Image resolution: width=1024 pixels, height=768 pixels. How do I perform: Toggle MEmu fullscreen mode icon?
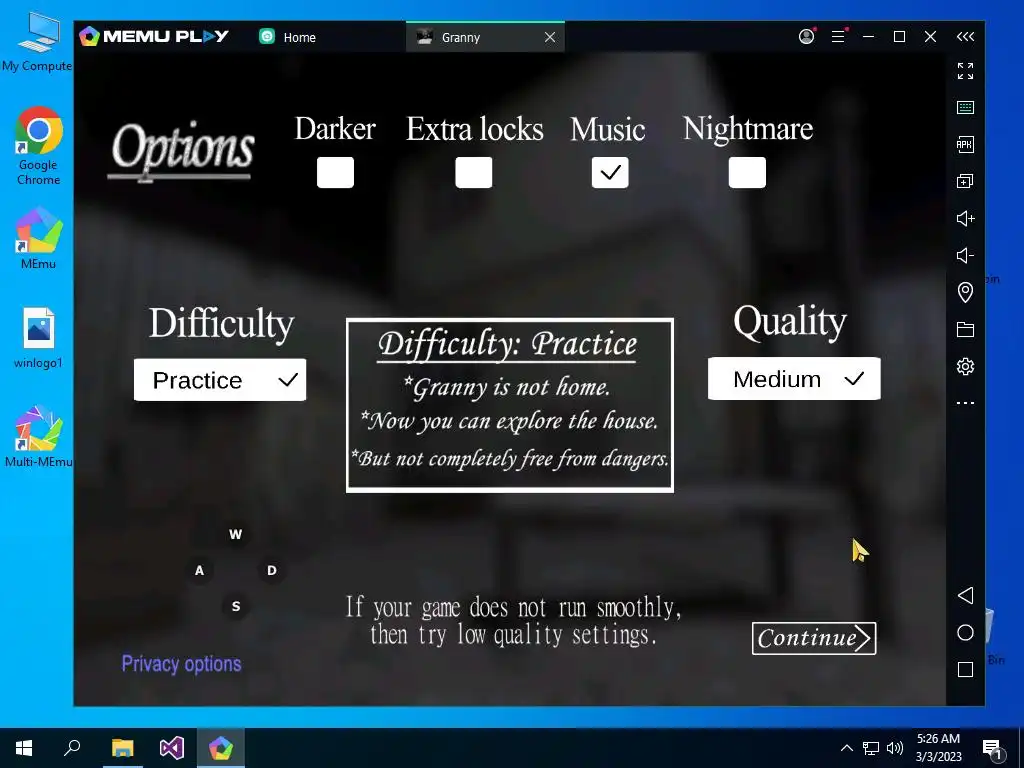coord(965,71)
